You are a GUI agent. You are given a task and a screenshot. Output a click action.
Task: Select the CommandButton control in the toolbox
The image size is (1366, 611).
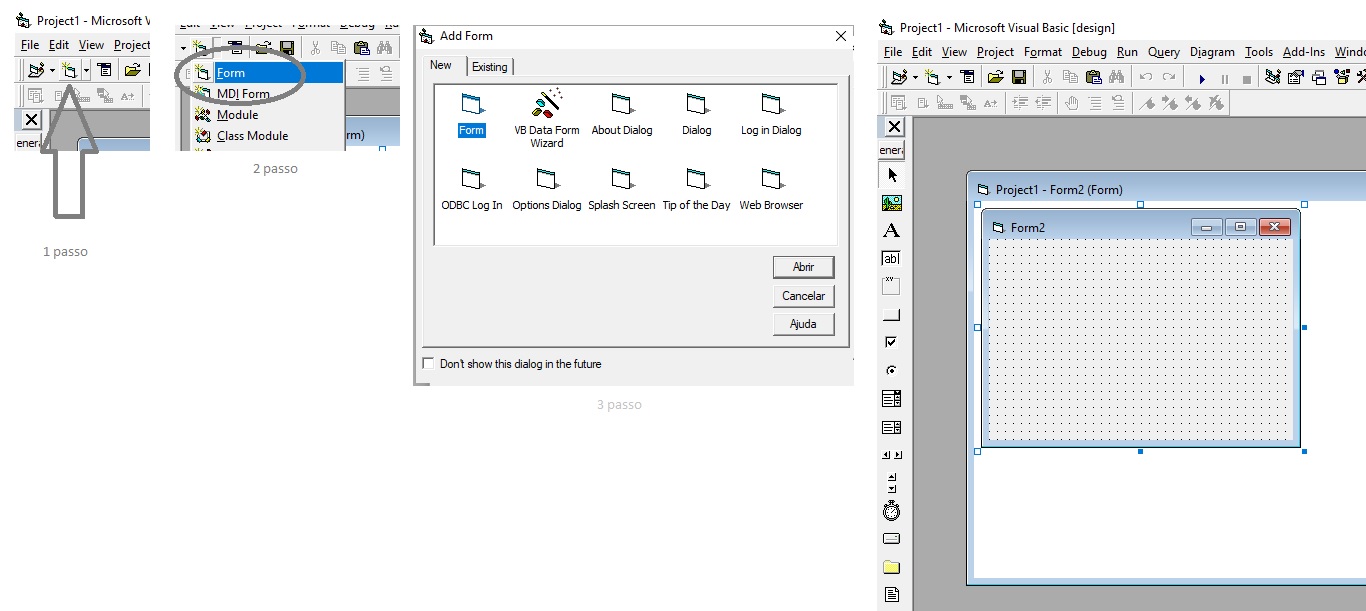[x=891, y=315]
